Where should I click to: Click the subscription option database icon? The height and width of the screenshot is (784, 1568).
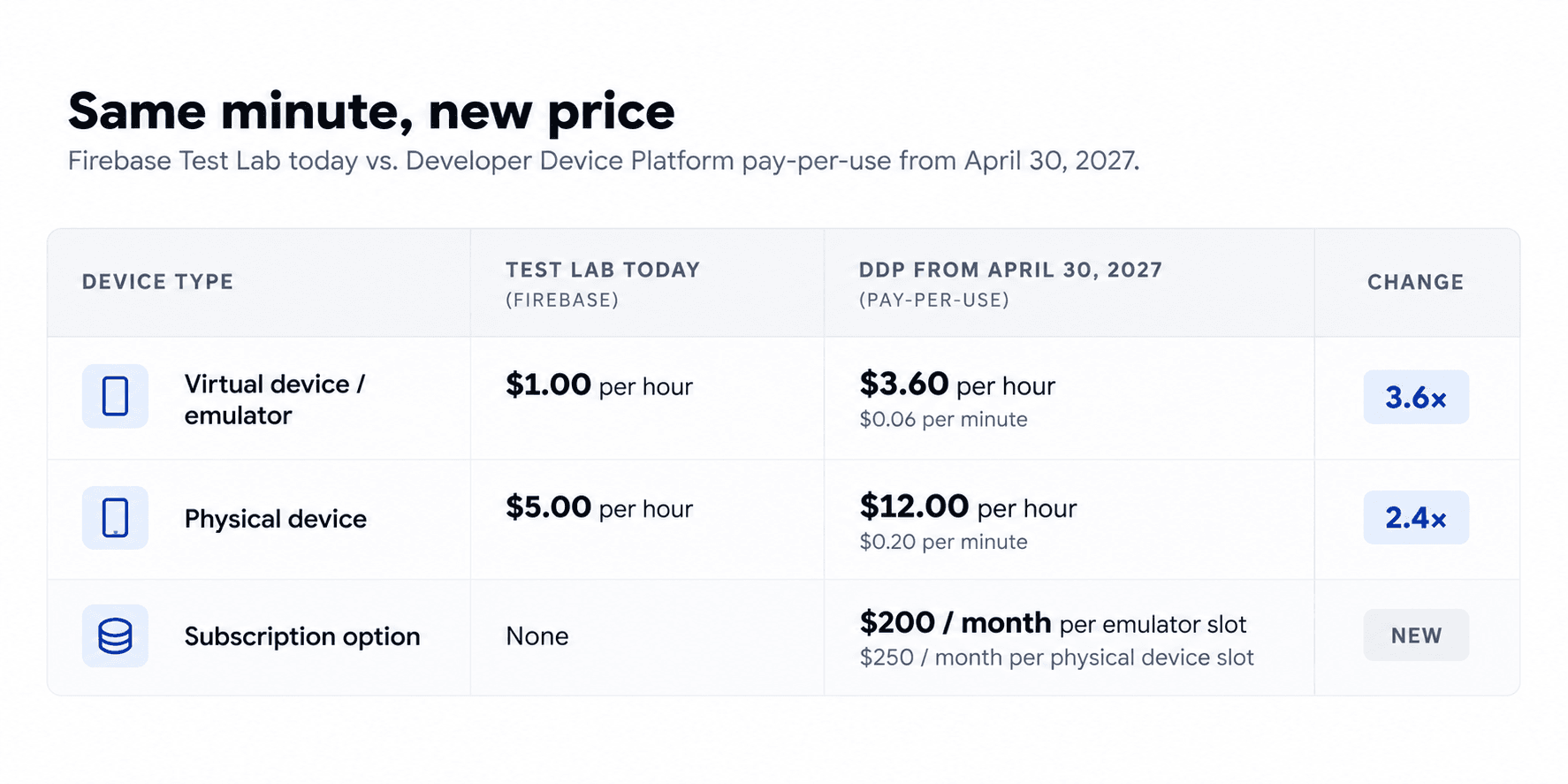115,636
